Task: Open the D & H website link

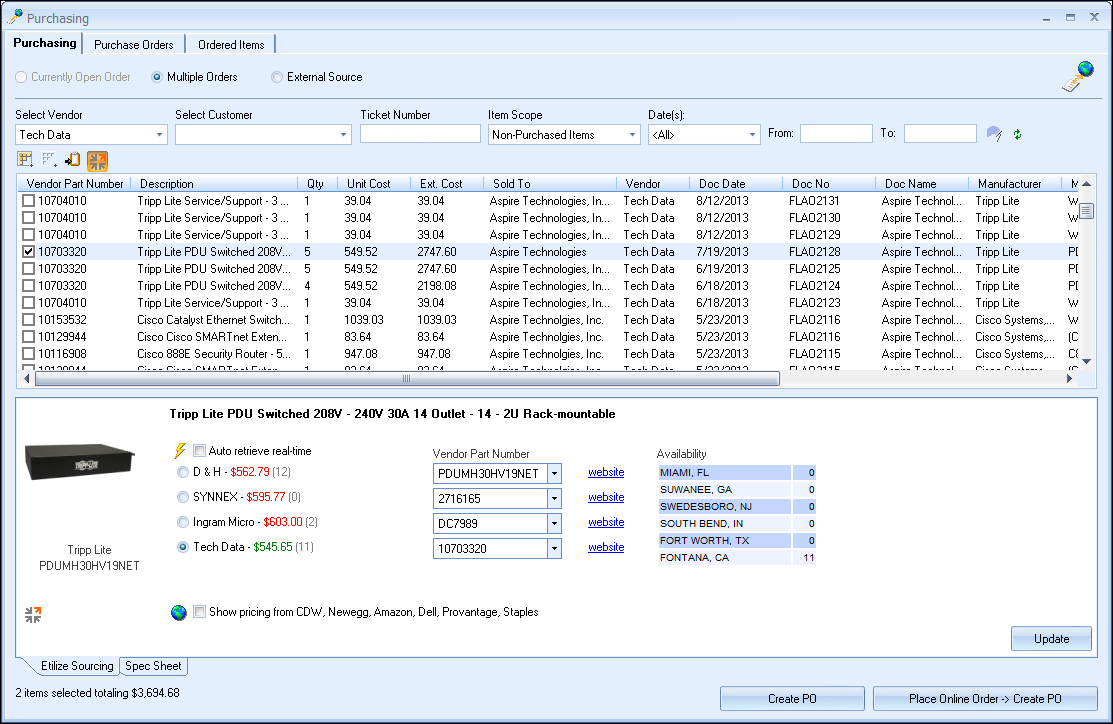Action: tap(606, 473)
